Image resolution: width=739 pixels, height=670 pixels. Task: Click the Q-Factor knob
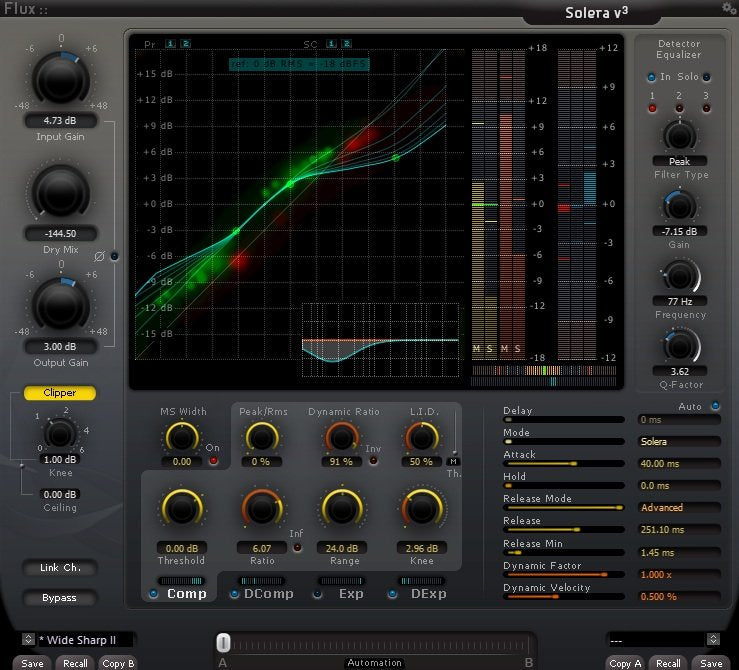pyautogui.click(x=679, y=345)
